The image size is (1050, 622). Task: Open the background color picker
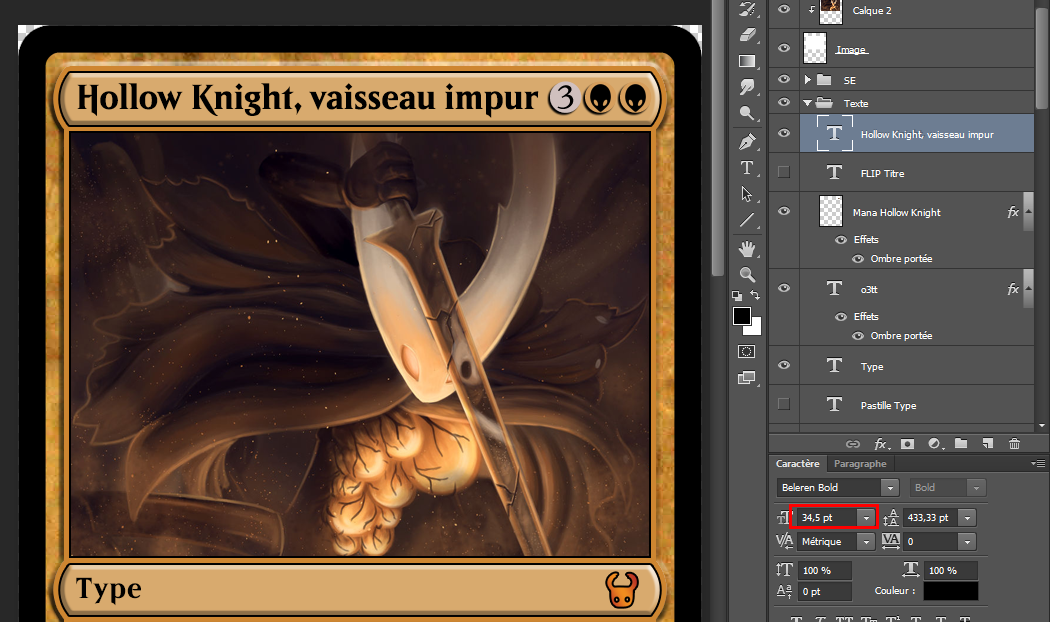(x=756, y=329)
